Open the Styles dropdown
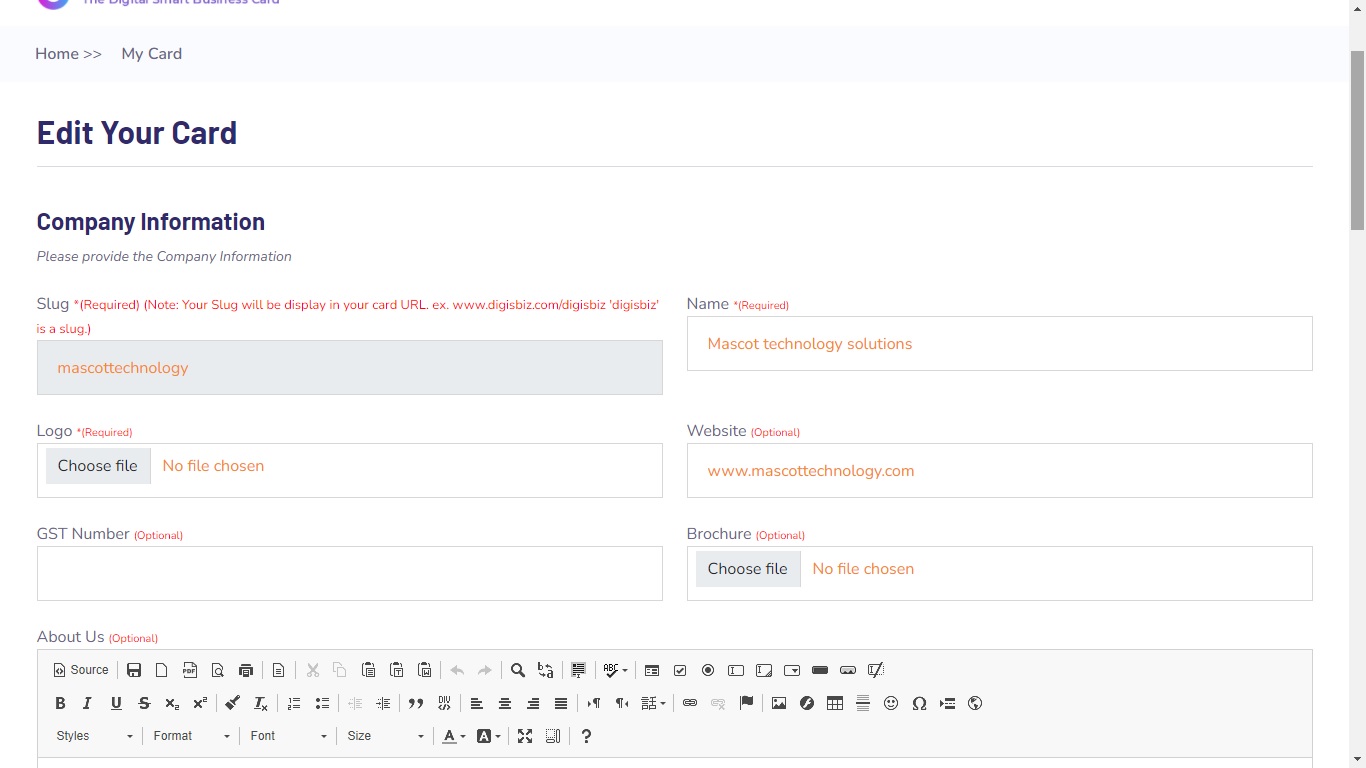The height and width of the screenshot is (768, 1366). (94, 736)
